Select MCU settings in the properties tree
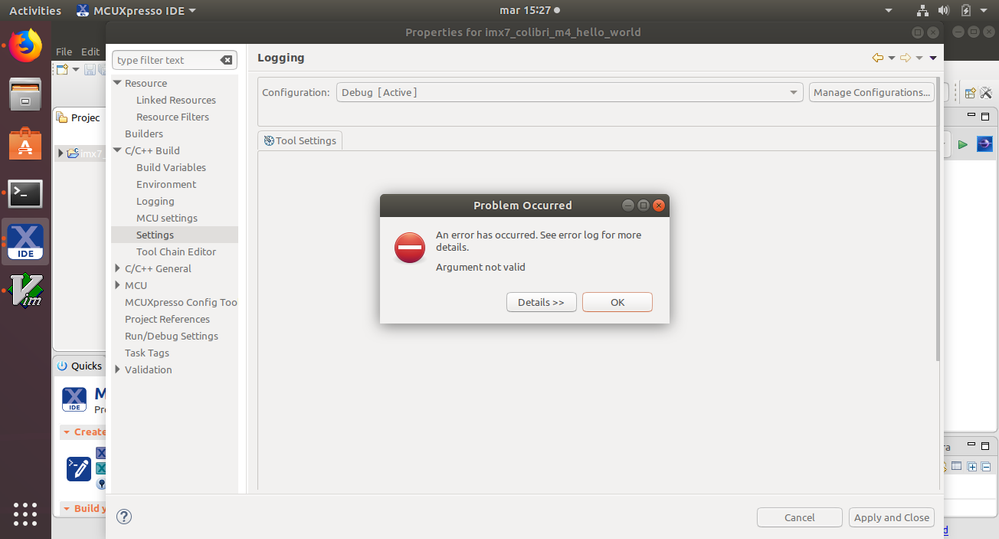The height and width of the screenshot is (539, 999). coord(166,218)
